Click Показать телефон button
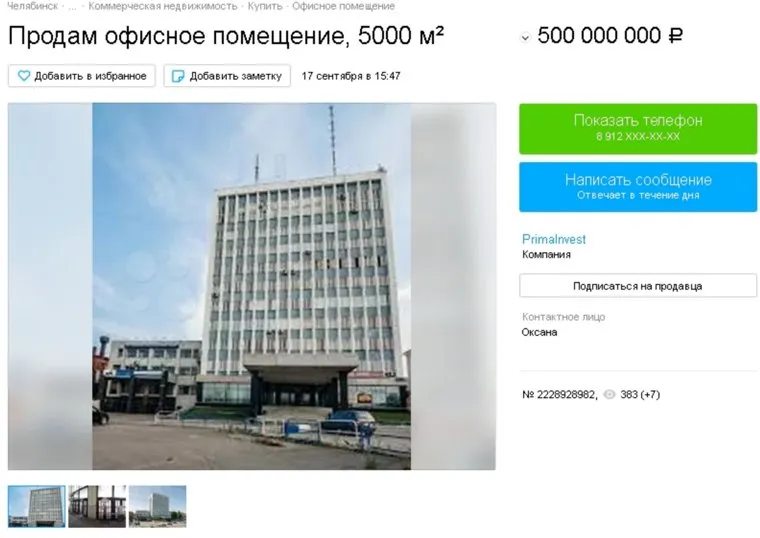This screenshot has width=760, height=538. click(638, 128)
